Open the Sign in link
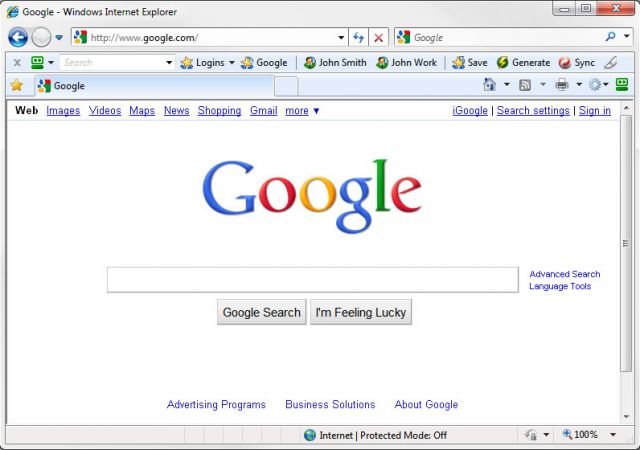Viewport: 640px width, 450px height. pos(595,111)
